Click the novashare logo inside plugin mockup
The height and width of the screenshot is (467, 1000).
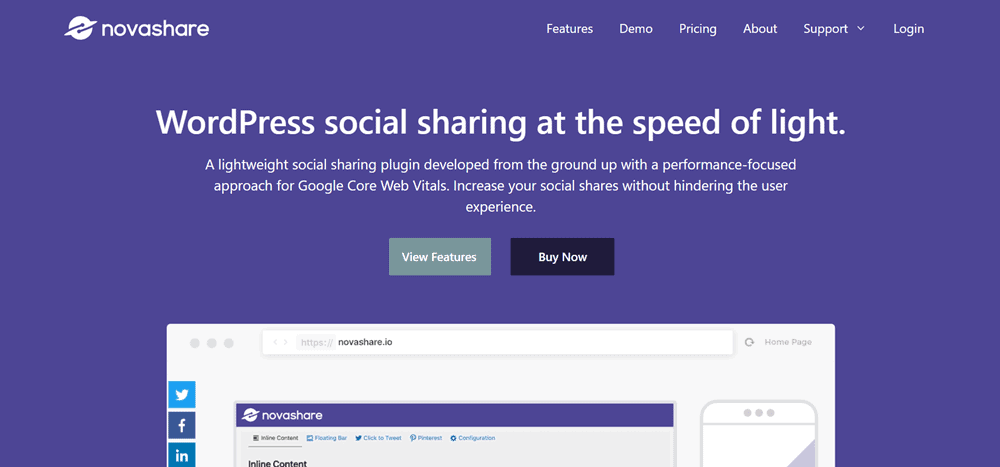point(283,415)
